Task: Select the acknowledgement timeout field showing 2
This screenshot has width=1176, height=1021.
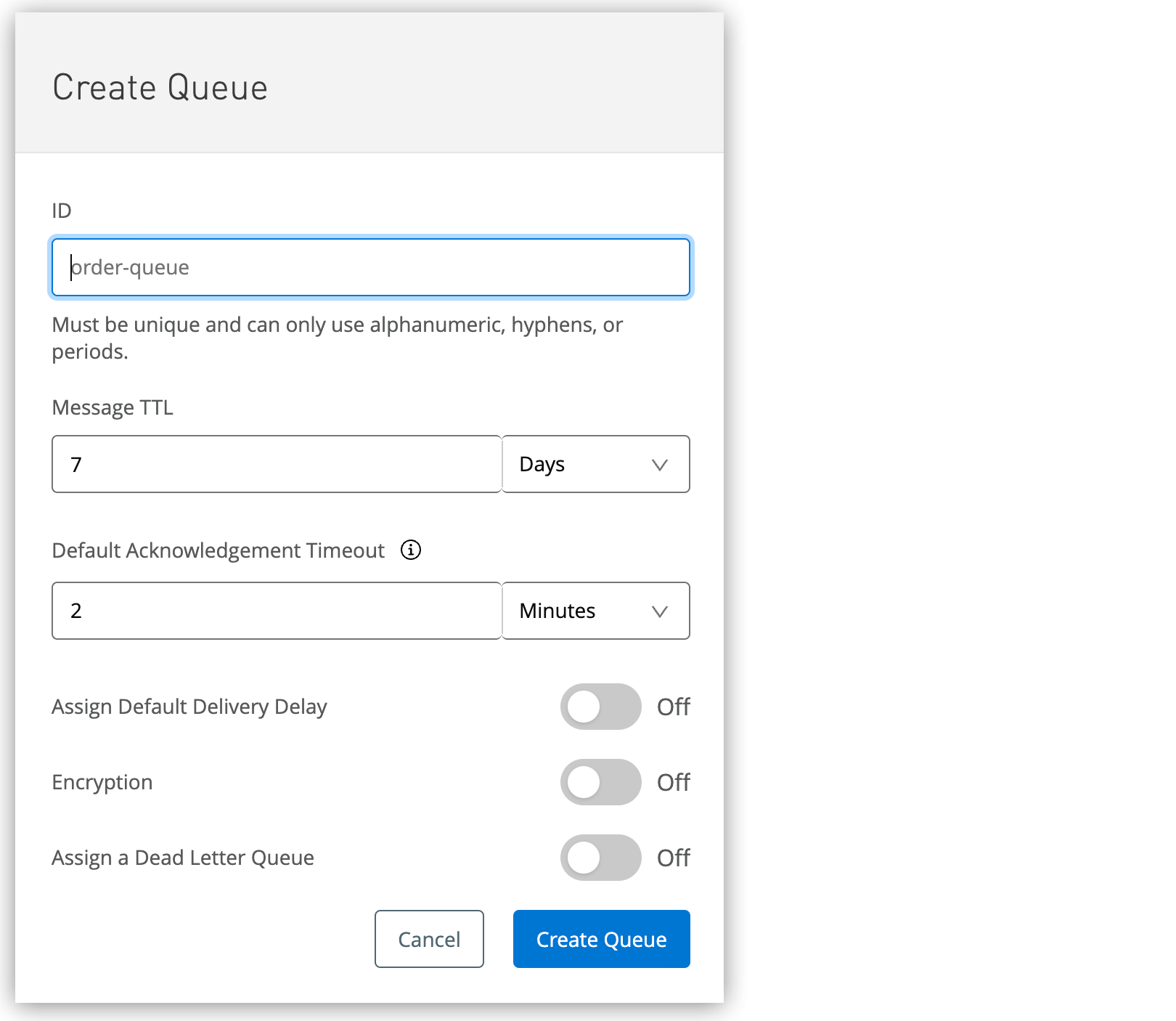Action: tap(276, 611)
